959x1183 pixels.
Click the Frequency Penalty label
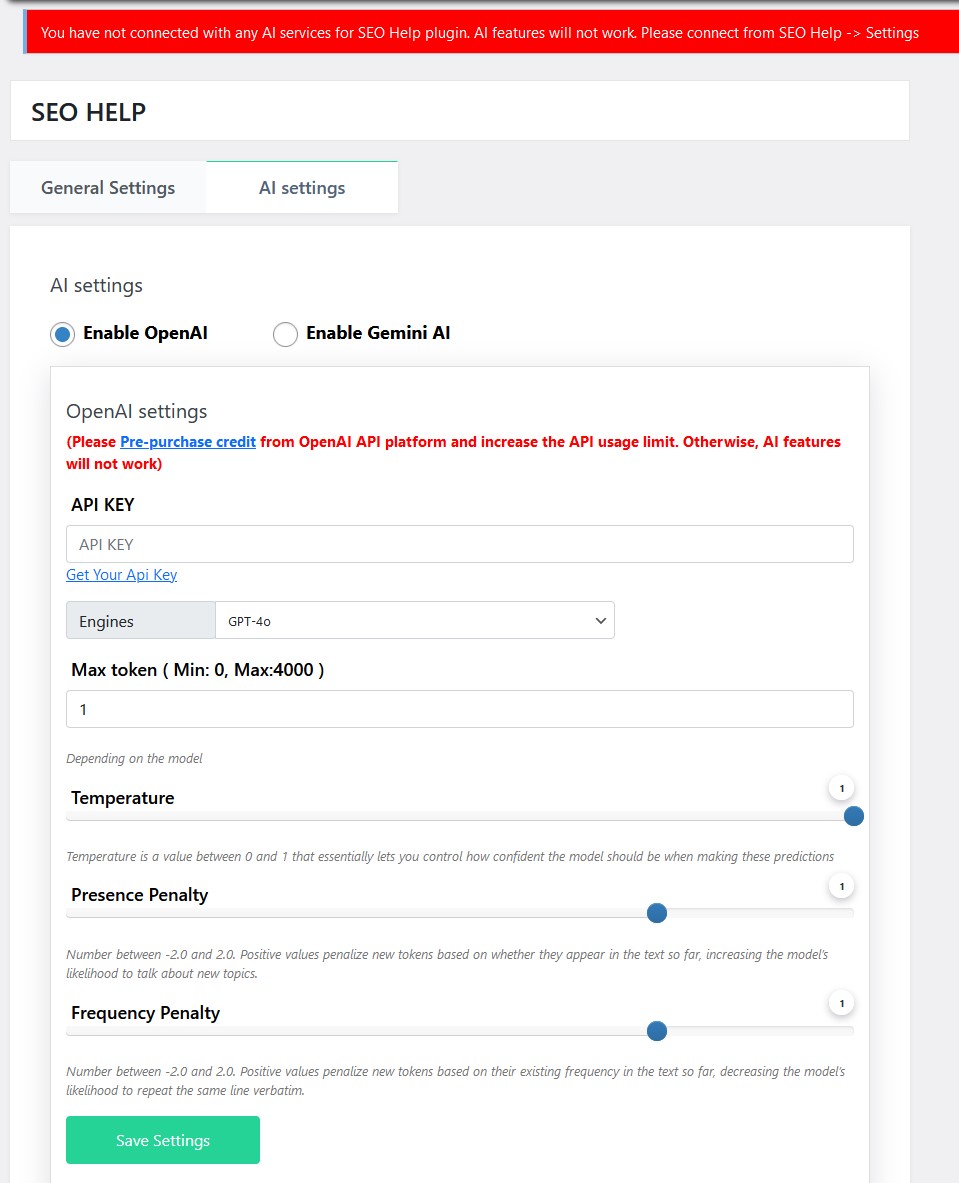146,1013
